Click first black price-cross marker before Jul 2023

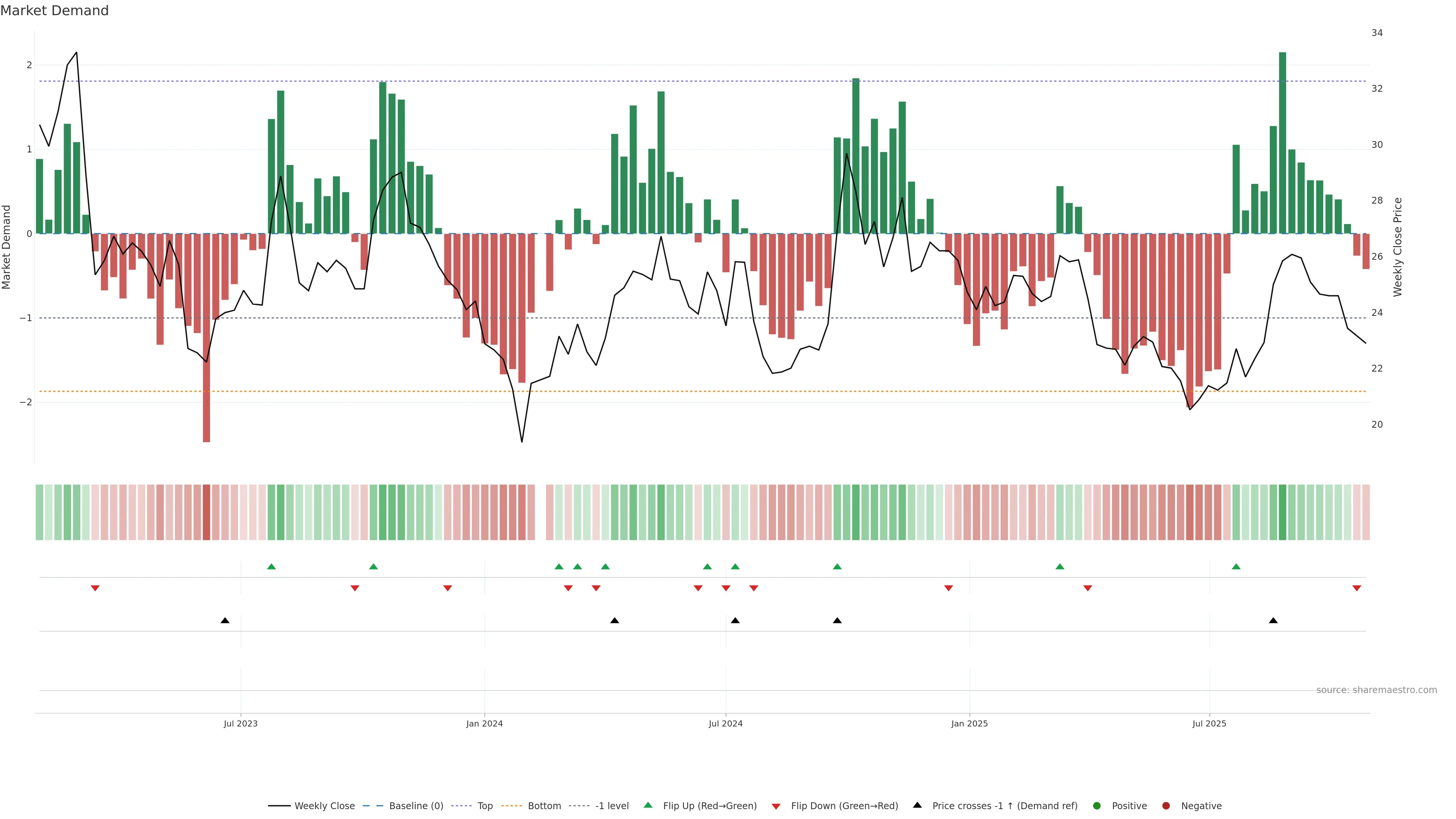(x=225, y=621)
